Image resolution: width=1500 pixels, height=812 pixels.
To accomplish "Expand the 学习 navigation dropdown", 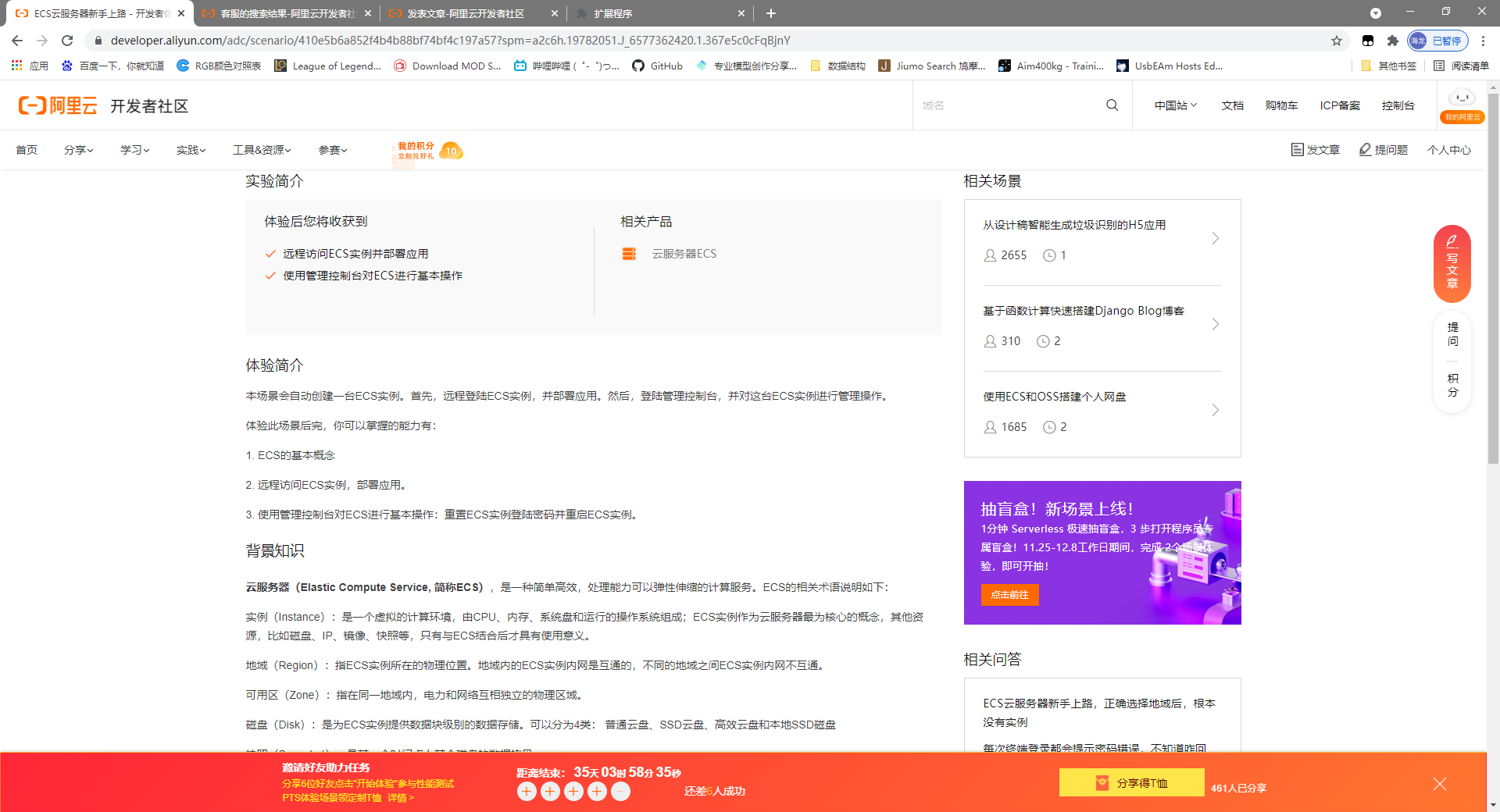I will click(x=135, y=150).
